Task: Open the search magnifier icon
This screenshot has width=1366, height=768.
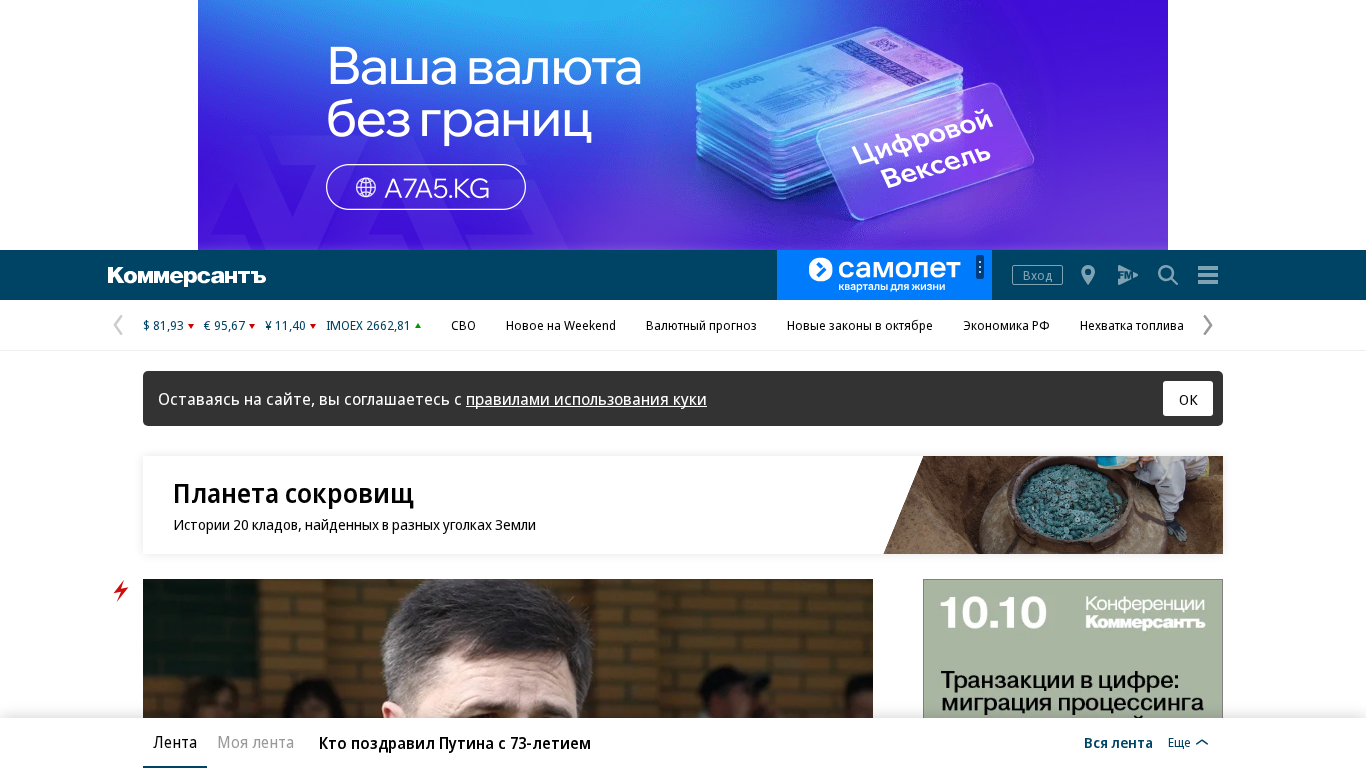Action: (x=1168, y=275)
